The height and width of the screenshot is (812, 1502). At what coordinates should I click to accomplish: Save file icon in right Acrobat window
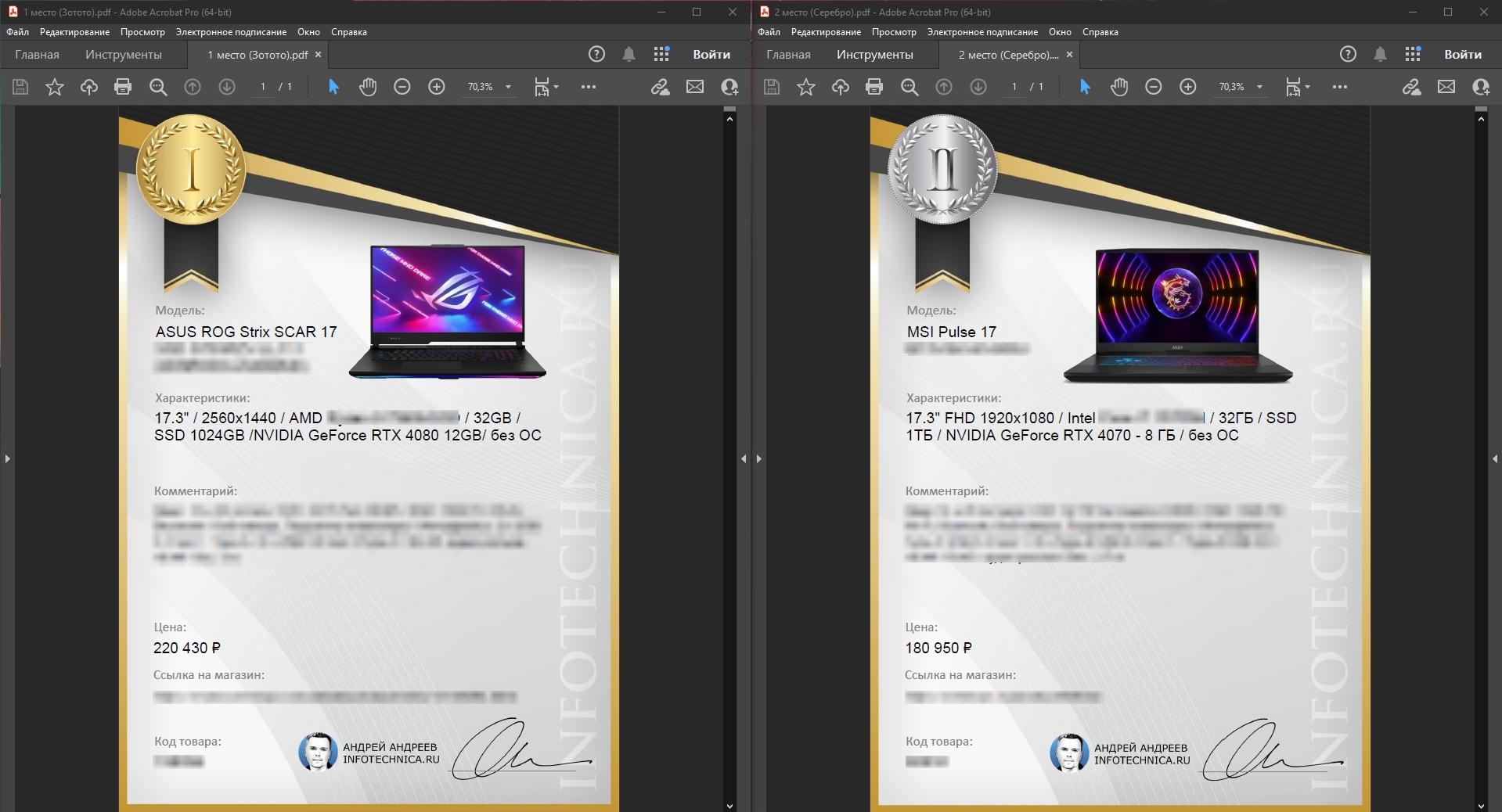(x=772, y=87)
